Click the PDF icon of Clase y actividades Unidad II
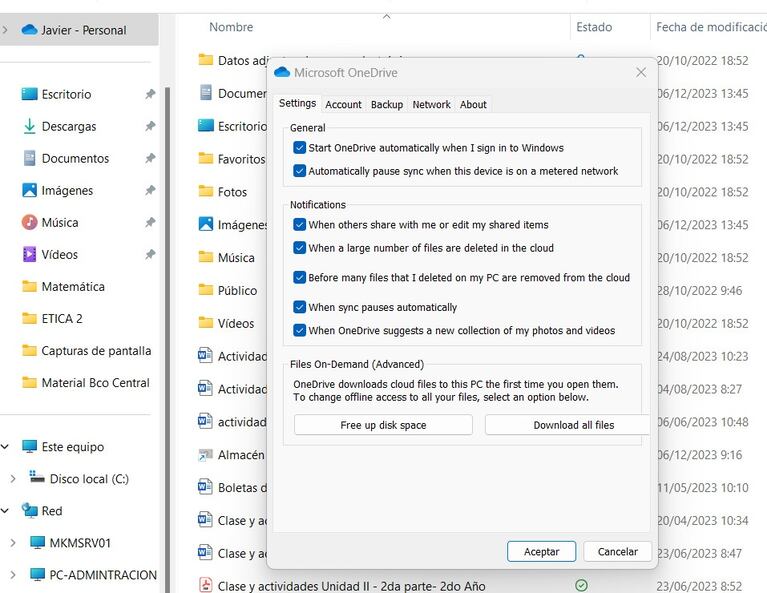767x593 pixels. coord(205,585)
